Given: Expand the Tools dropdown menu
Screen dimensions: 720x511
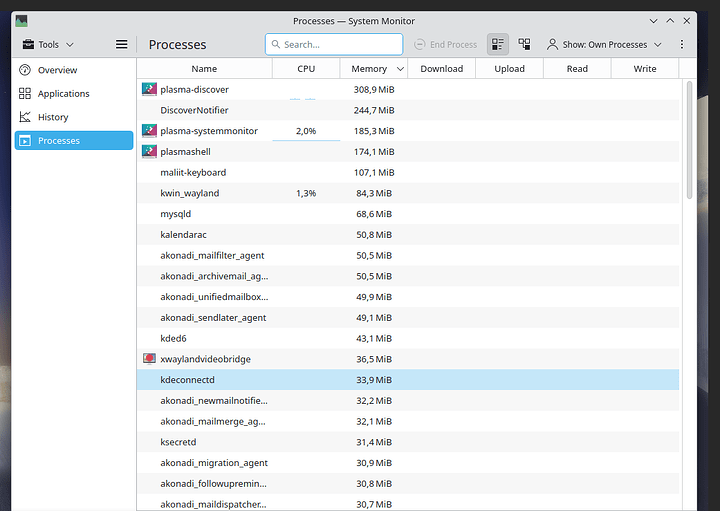Looking at the screenshot, I should coord(47,44).
